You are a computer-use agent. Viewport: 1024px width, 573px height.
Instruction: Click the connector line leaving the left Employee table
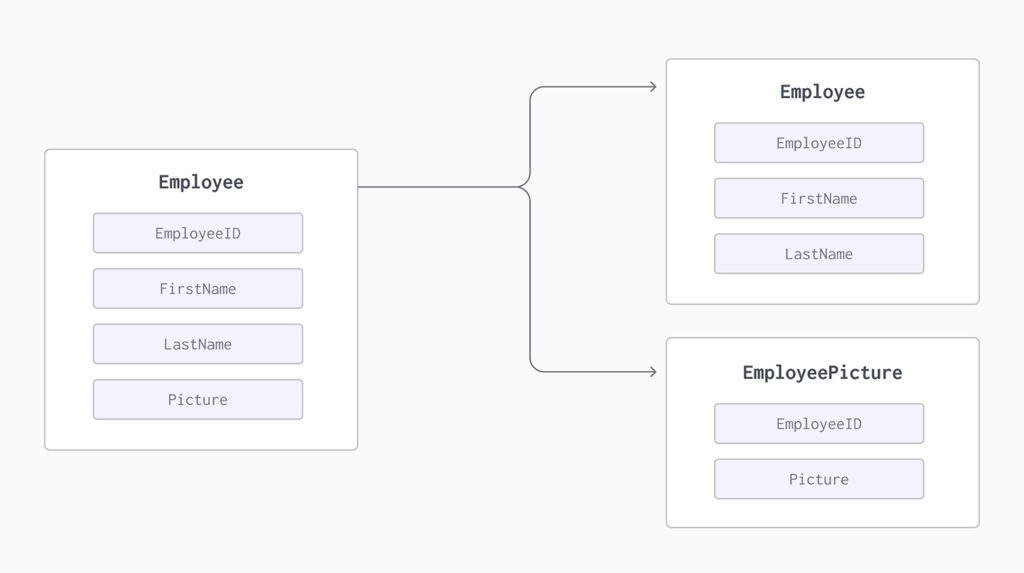[x=438, y=187]
